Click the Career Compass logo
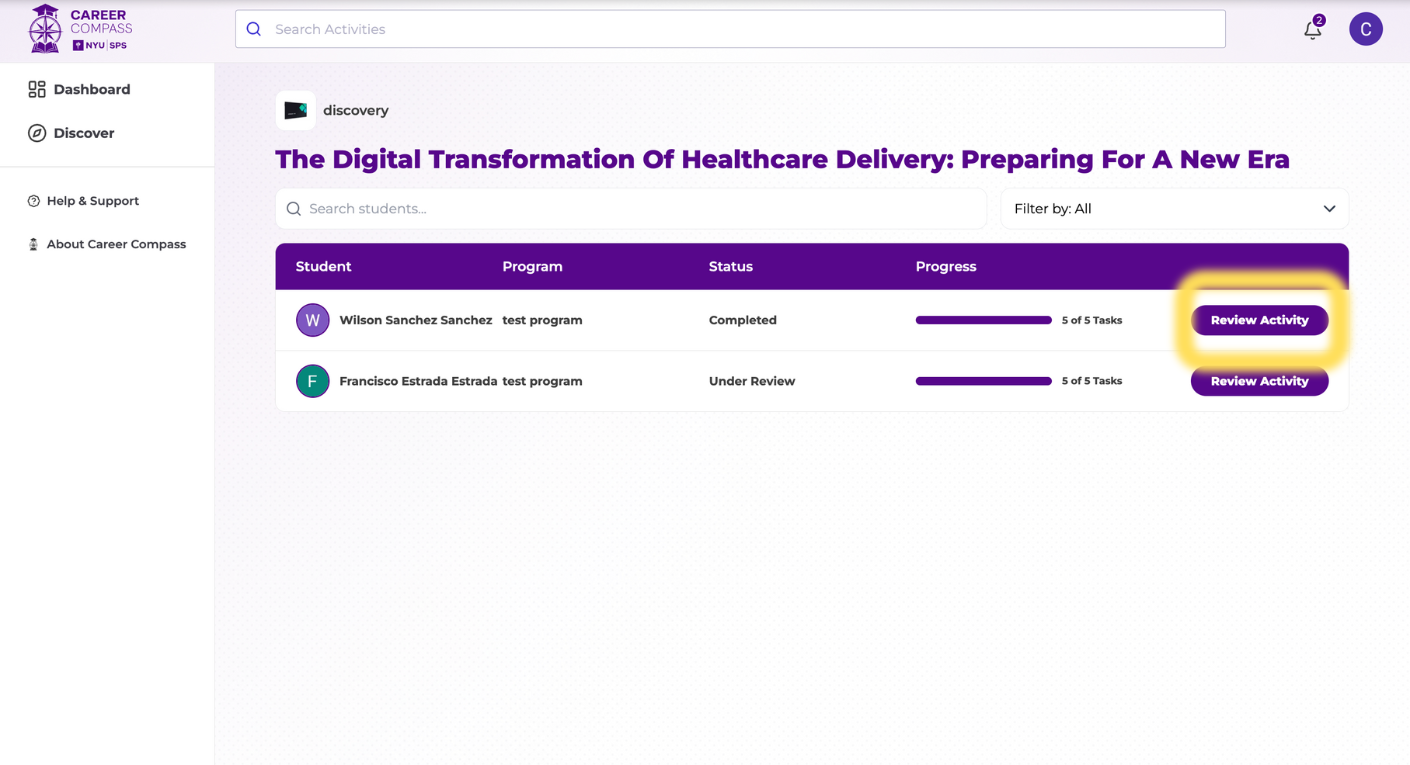The image size is (1410, 765). pyautogui.click(x=80, y=29)
